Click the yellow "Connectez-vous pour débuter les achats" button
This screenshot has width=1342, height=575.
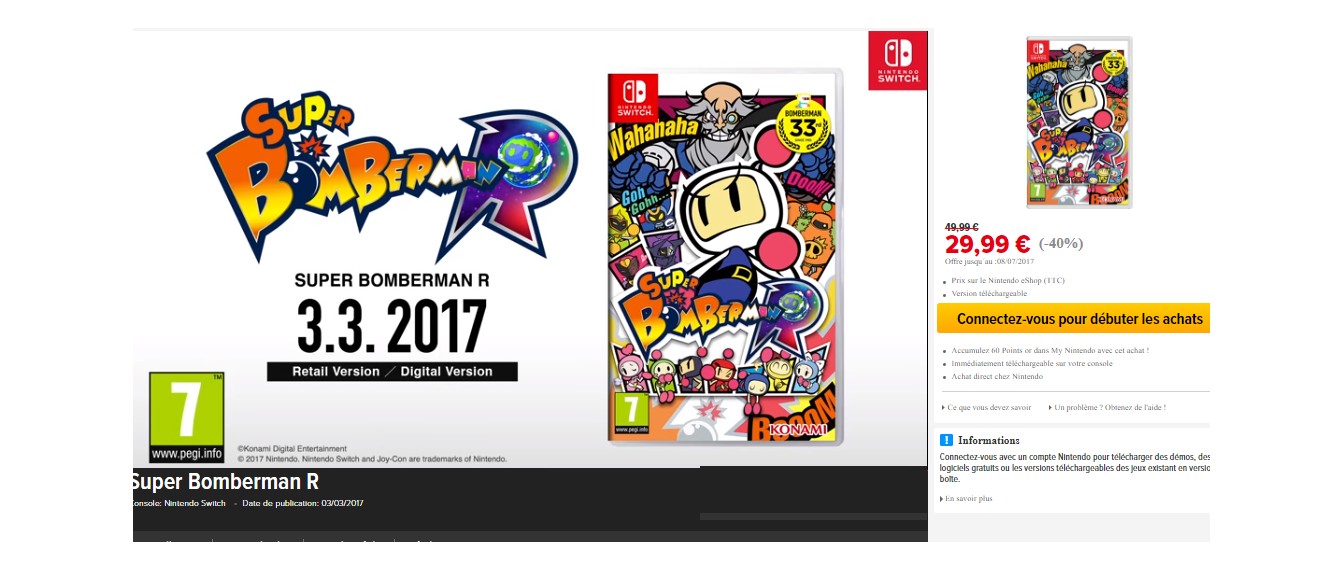click(1073, 319)
